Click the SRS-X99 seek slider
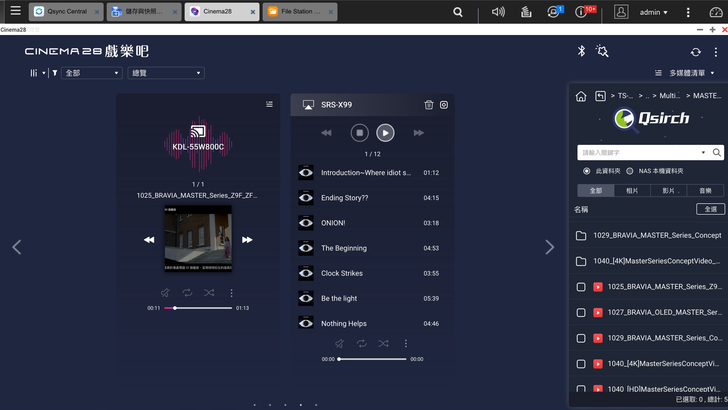Viewport: 728px width, 410px height. (x=372, y=359)
